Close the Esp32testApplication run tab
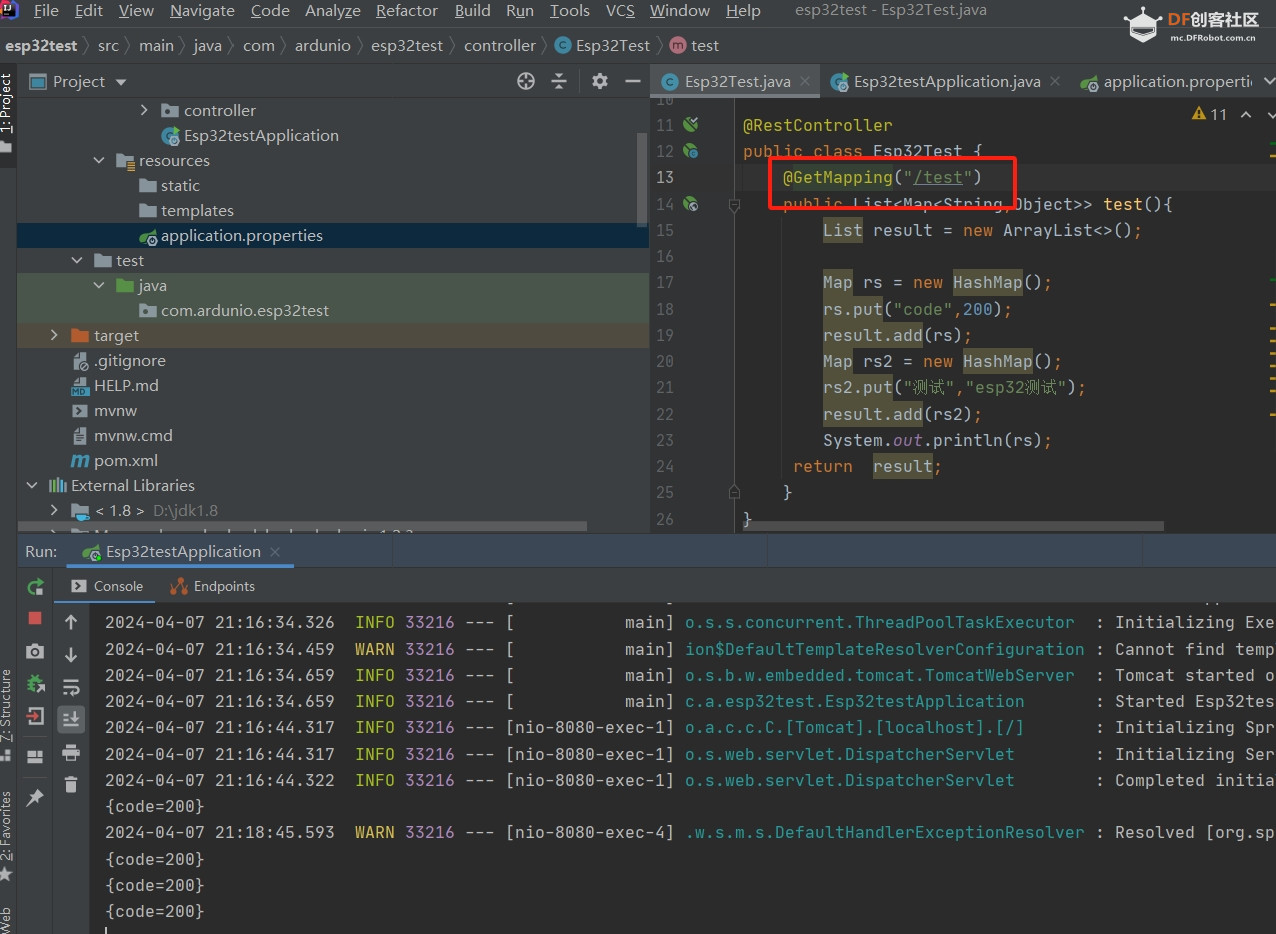1276x934 pixels. click(x=275, y=552)
